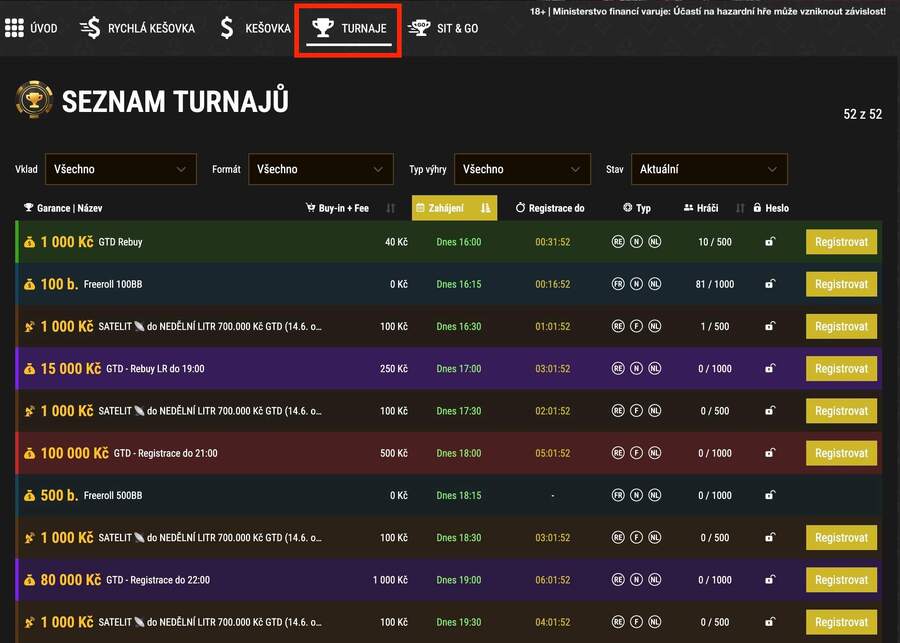Select the Freeroll 500BB tournament name

click(x=113, y=495)
